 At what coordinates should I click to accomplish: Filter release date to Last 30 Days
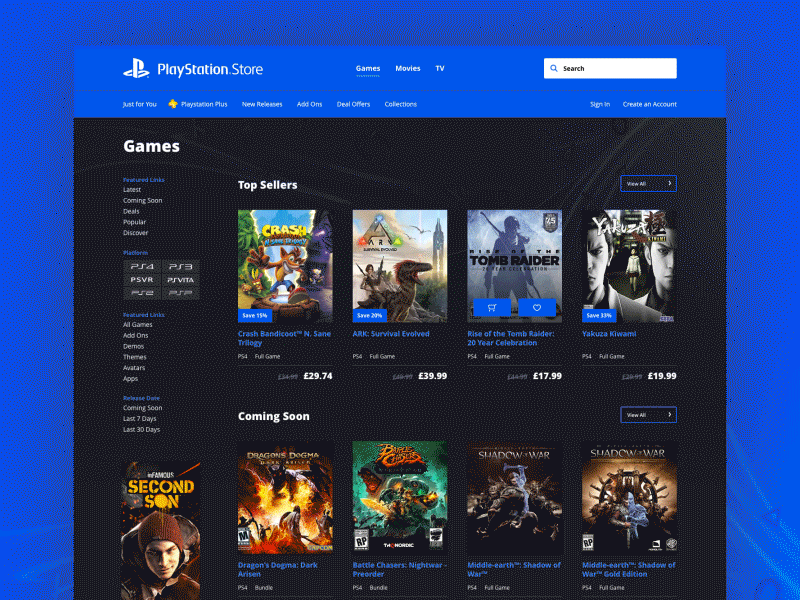[141, 430]
